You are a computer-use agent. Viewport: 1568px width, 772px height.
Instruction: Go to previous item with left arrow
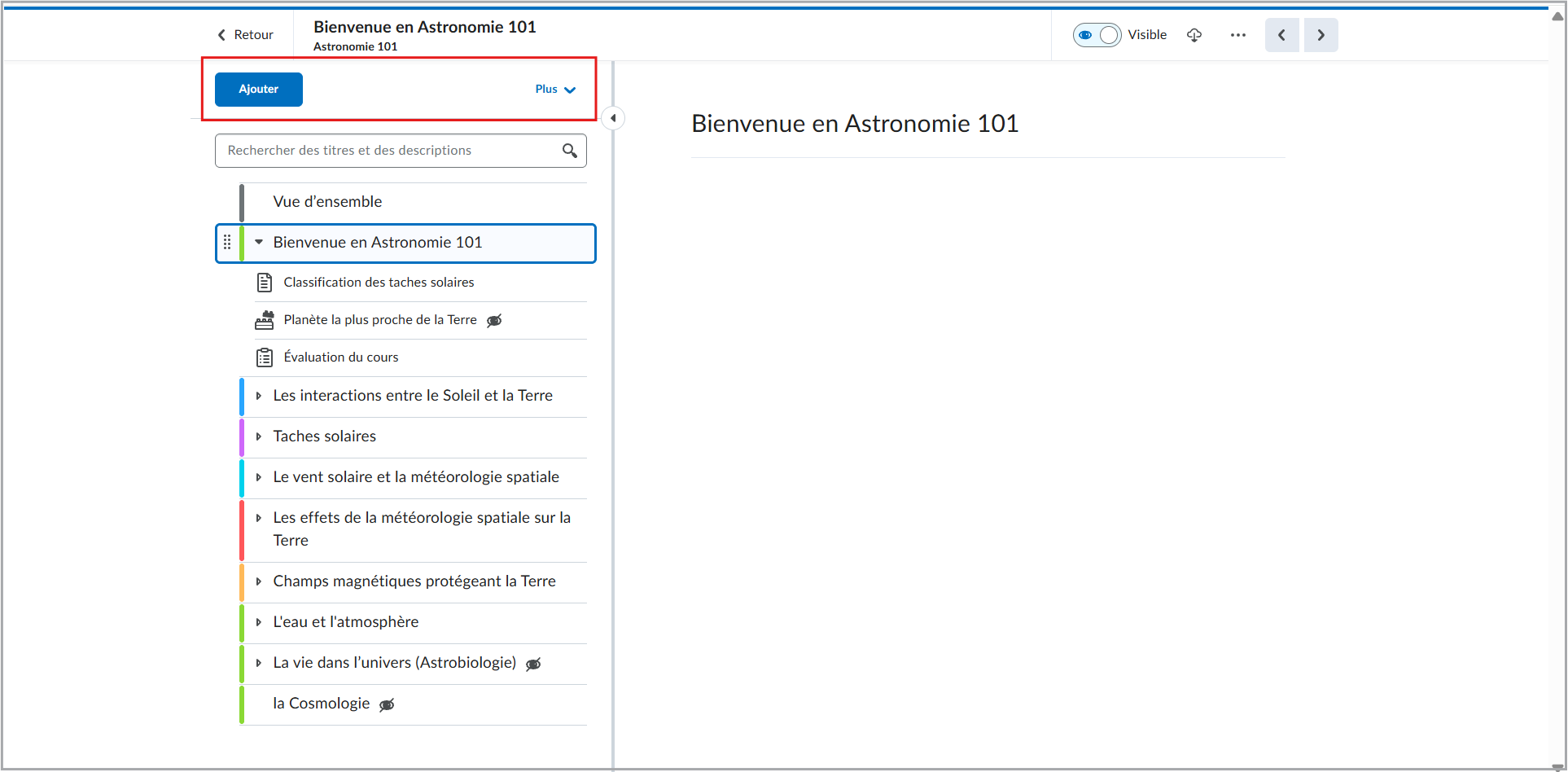pos(1282,35)
